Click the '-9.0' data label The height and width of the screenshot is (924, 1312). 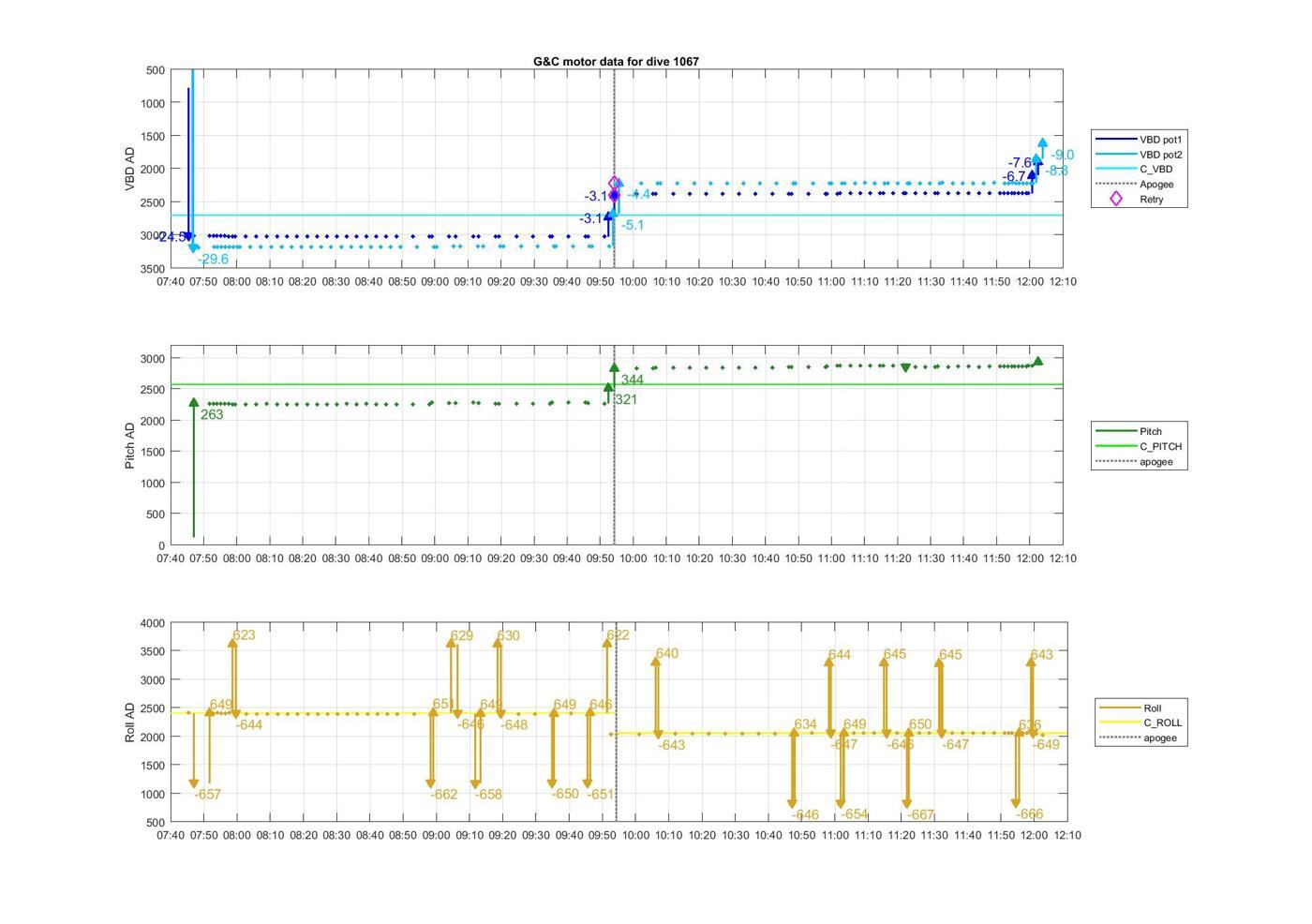(1062, 156)
